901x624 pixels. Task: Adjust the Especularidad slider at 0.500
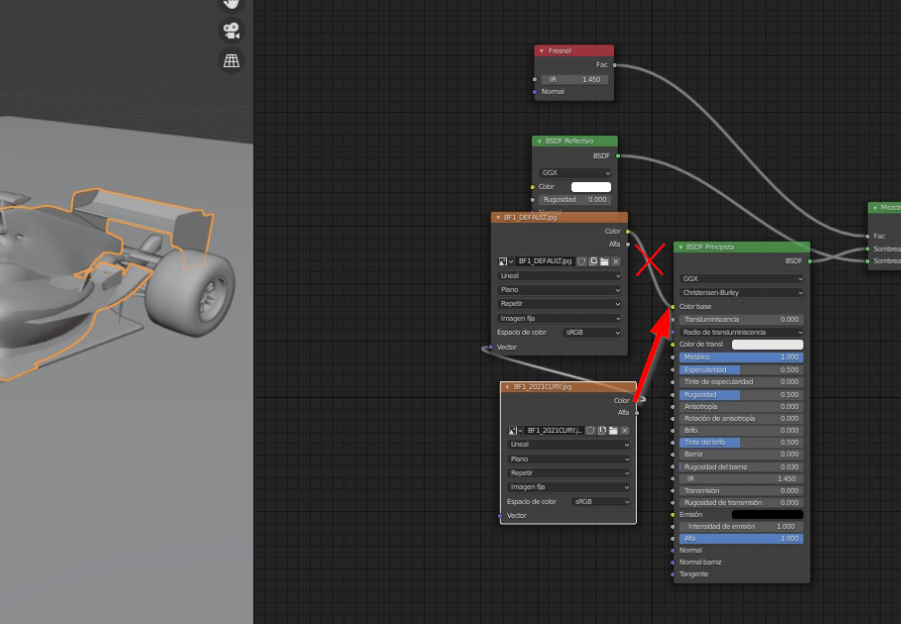coord(741,369)
